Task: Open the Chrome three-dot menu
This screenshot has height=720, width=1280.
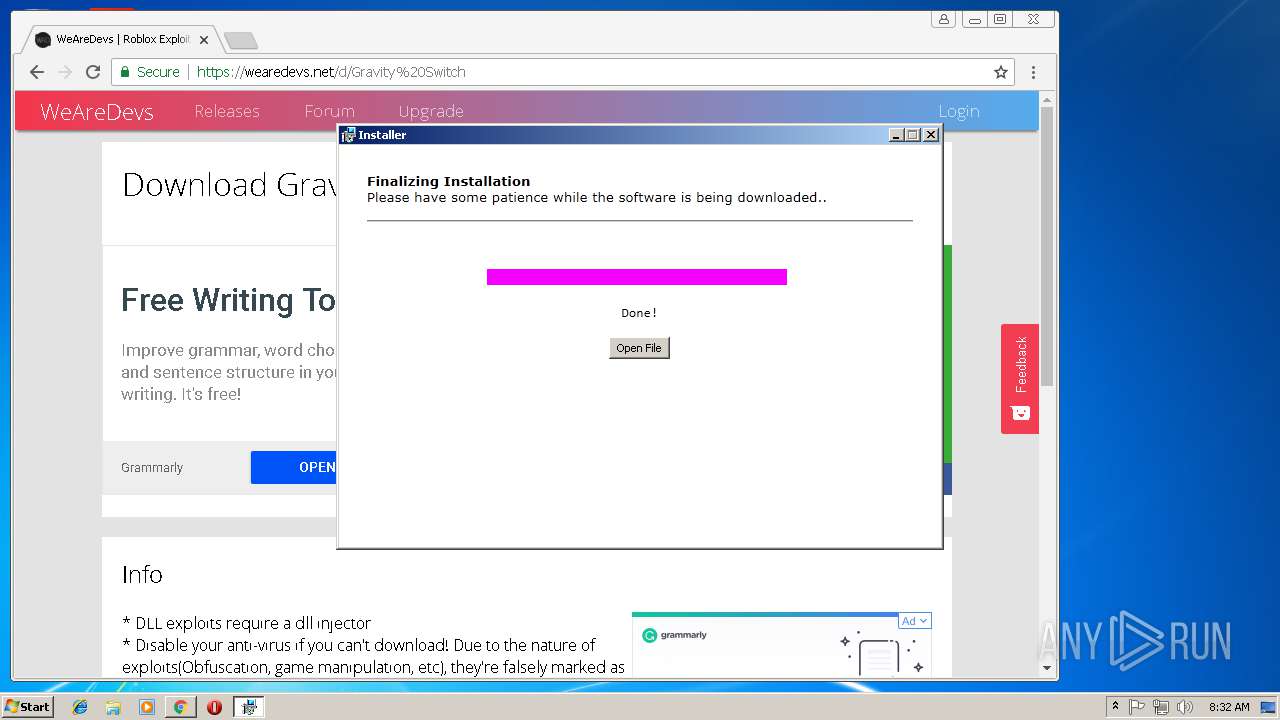Action: [x=1033, y=72]
